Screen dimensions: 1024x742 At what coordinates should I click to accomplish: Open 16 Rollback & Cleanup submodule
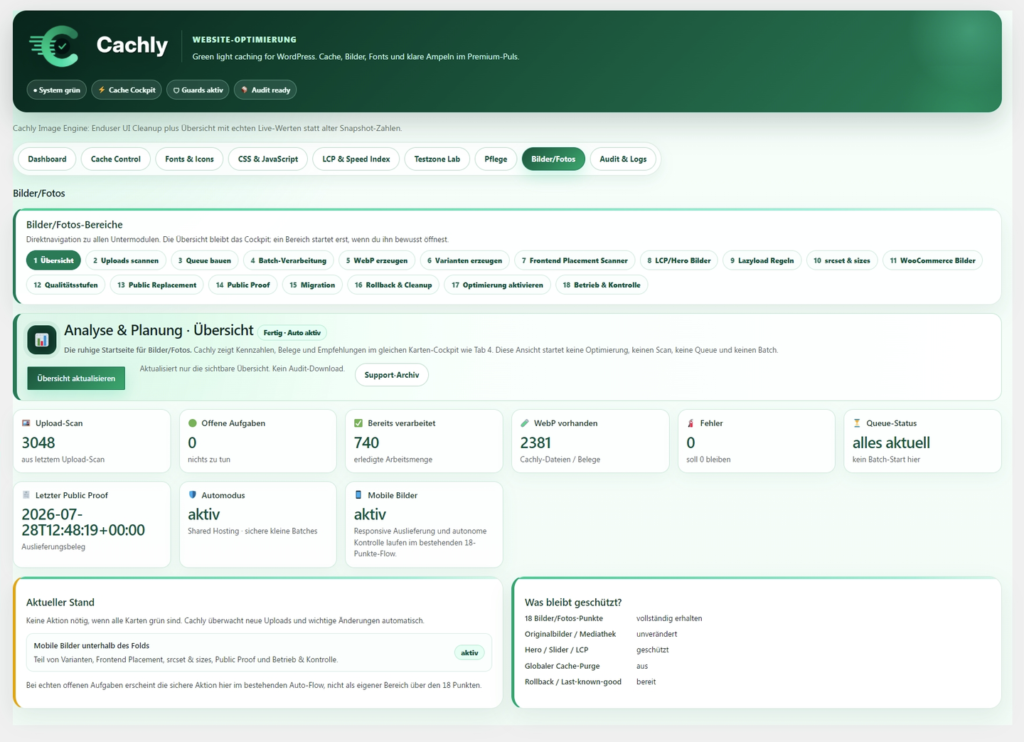pyautogui.click(x=393, y=285)
